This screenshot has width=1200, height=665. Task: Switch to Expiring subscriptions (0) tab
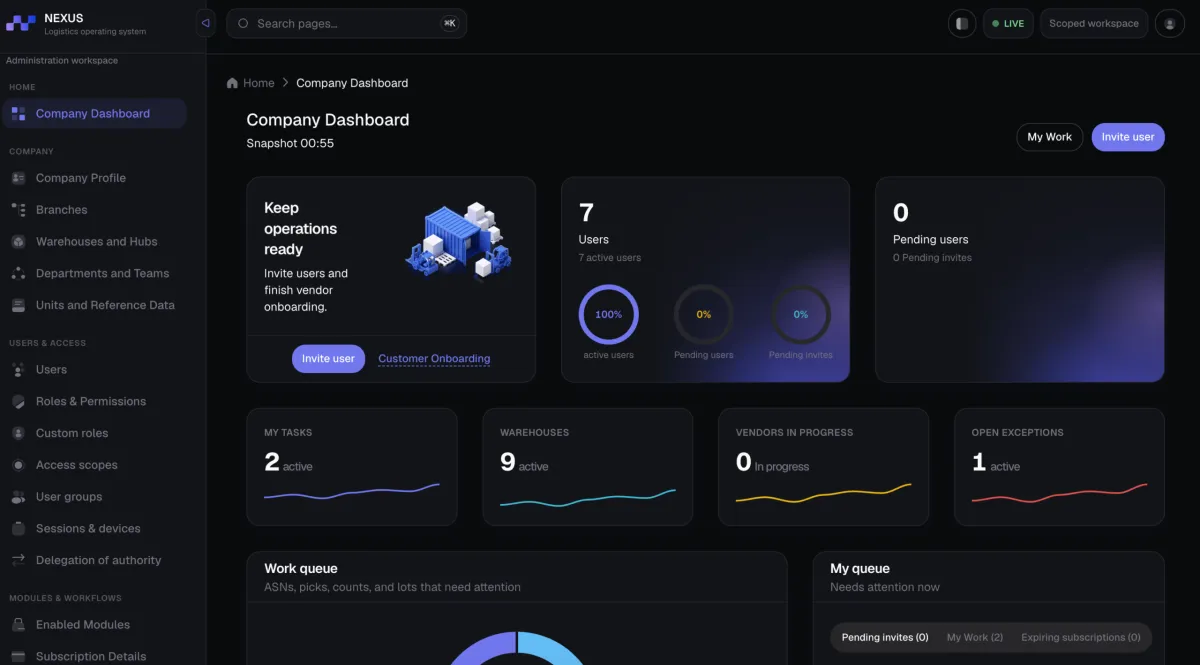1081,637
